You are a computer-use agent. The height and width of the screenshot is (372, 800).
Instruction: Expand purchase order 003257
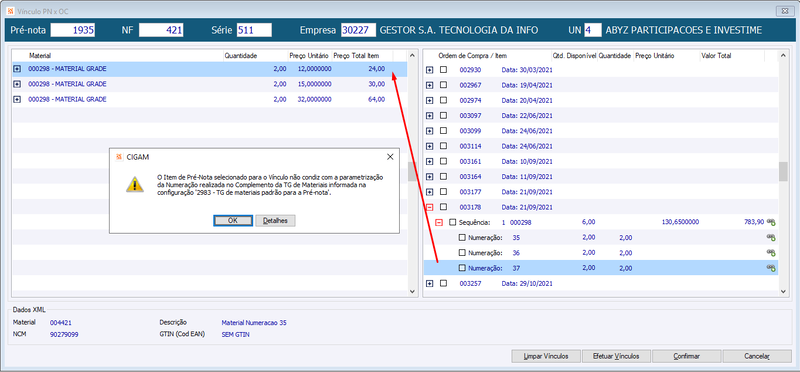coord(430,284)
